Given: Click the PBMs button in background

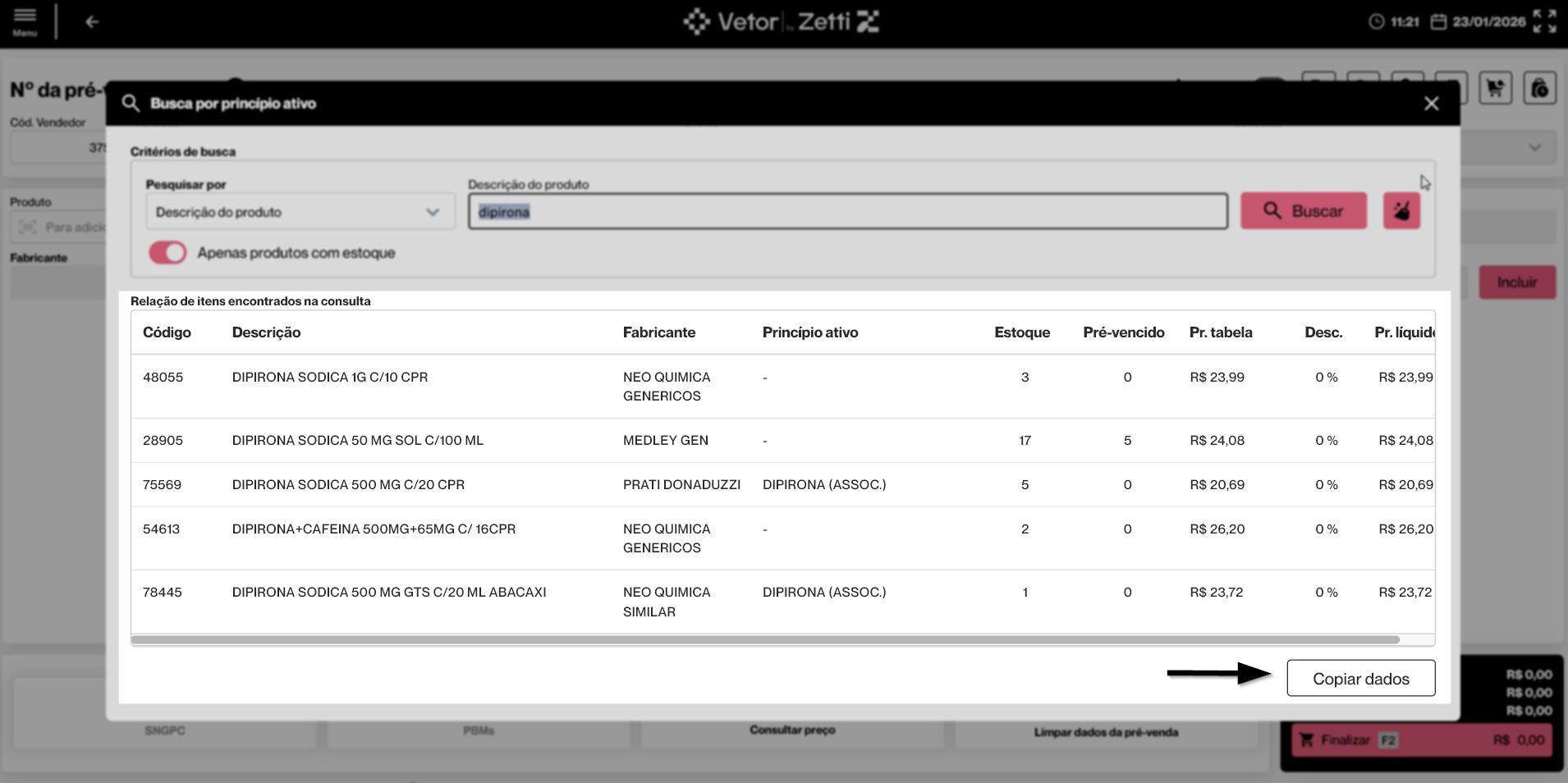Looking at the screenshot, I should (x=479, y=730).
